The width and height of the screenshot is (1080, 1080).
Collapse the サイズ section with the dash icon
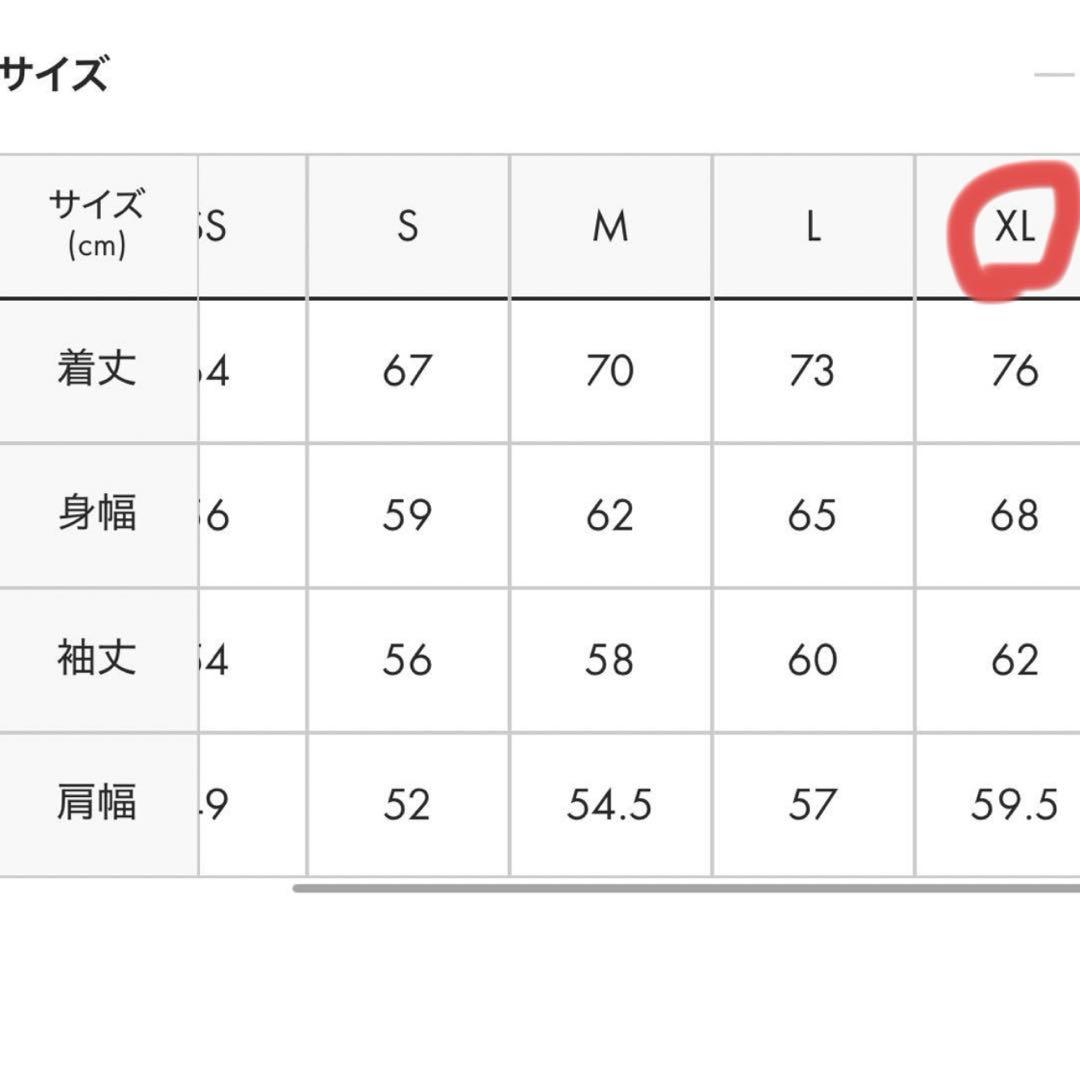(x=1055, y=75)
